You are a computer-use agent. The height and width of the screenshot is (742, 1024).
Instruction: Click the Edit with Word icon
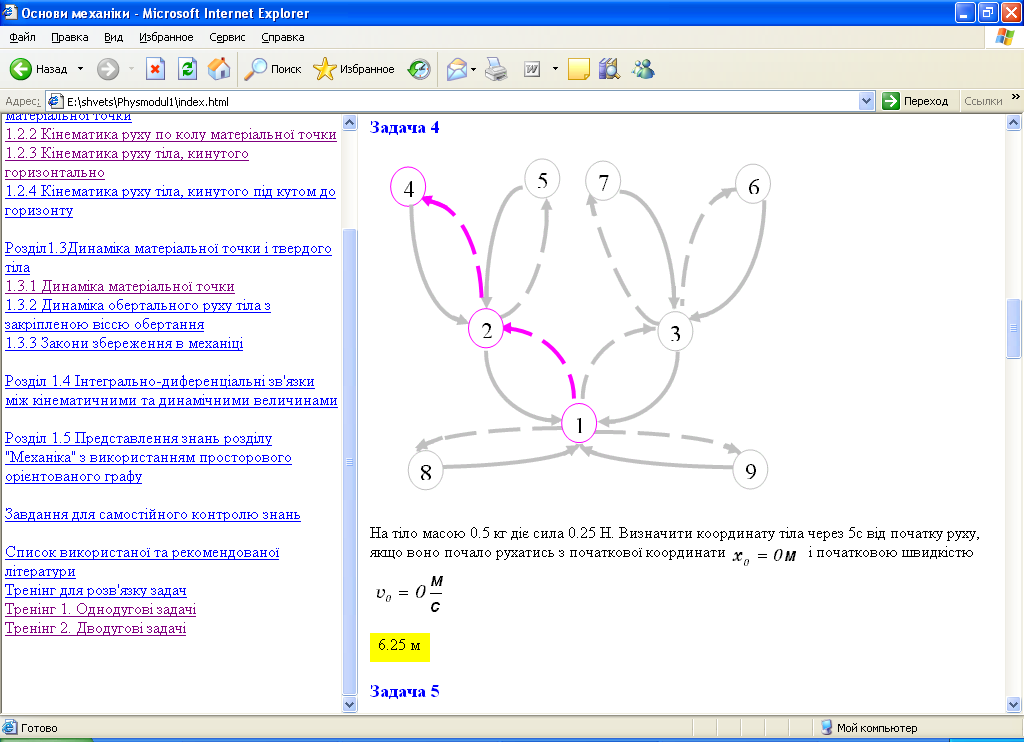[532, 69]
